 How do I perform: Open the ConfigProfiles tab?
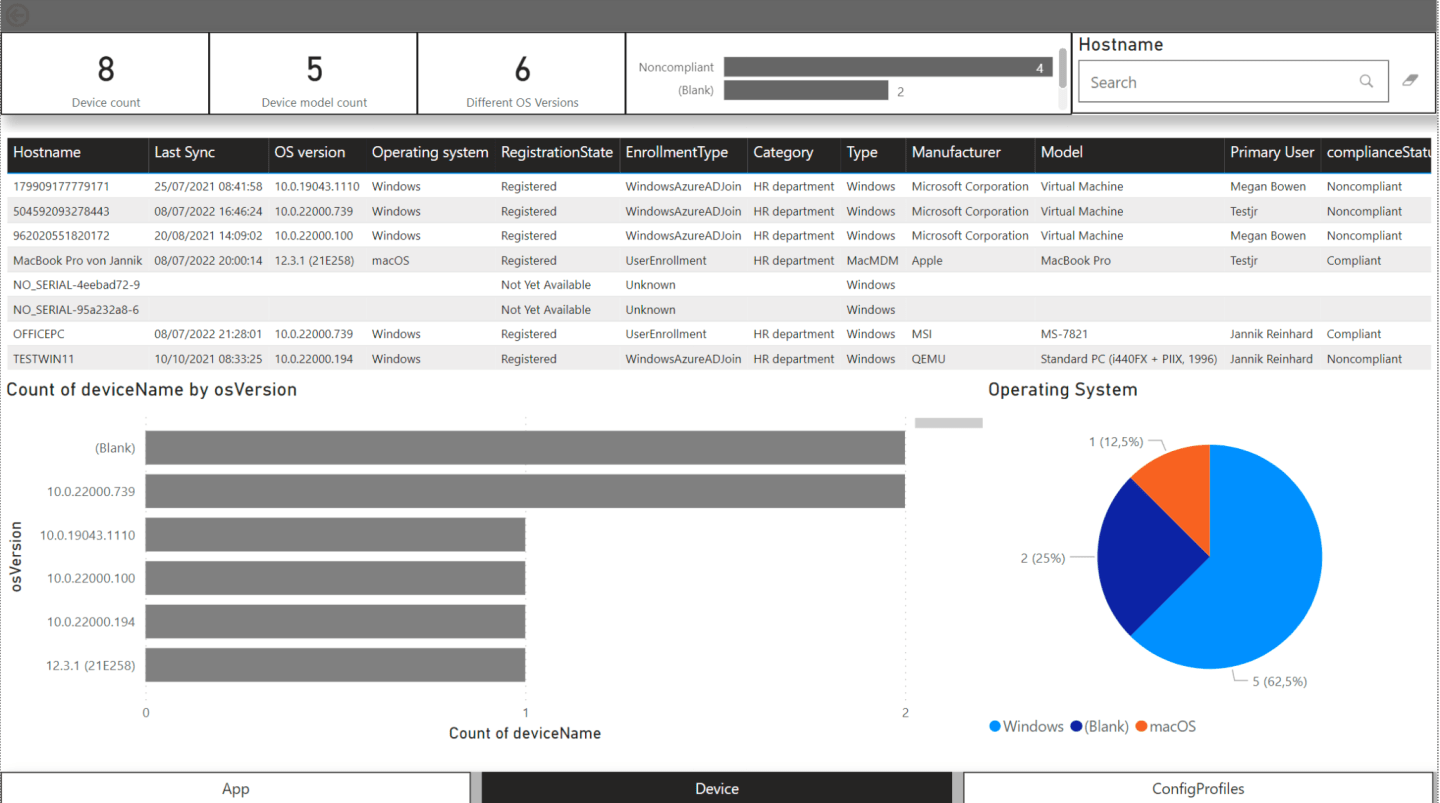(x=1197, y=789)
